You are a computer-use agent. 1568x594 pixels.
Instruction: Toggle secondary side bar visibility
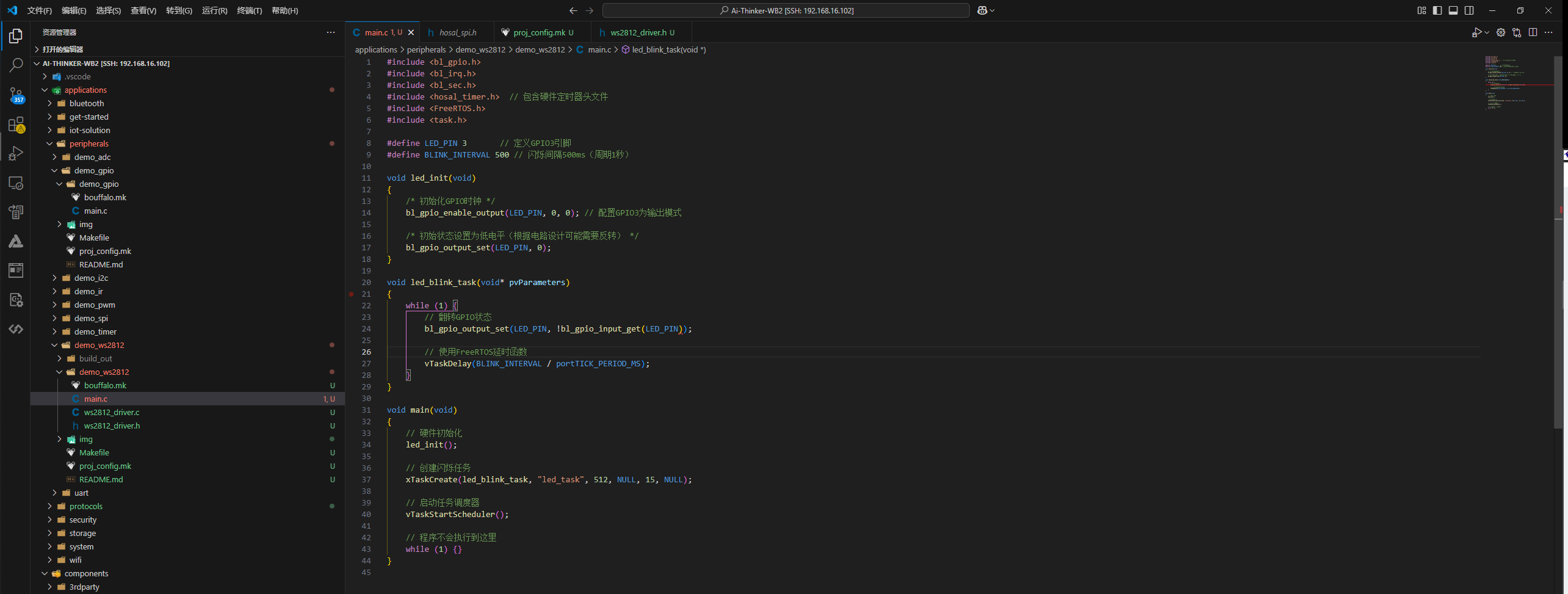pos(1469,10)
